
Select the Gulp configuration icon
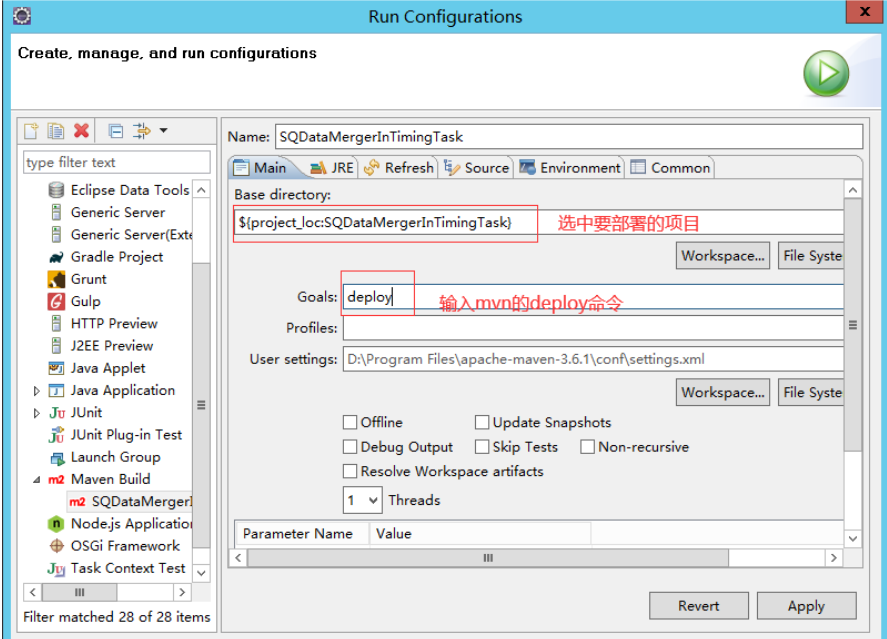(56, 301)
